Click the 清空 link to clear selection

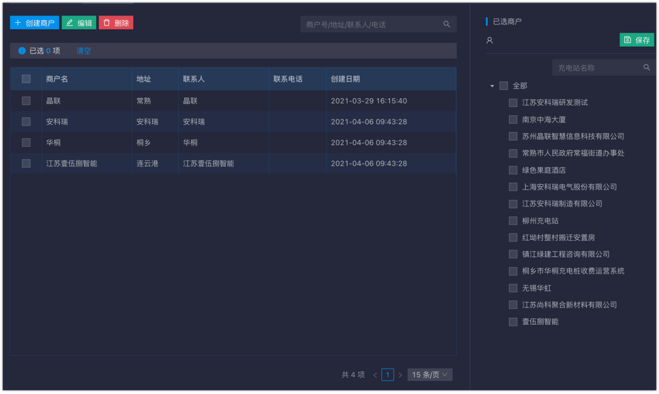tap(84, 50)
